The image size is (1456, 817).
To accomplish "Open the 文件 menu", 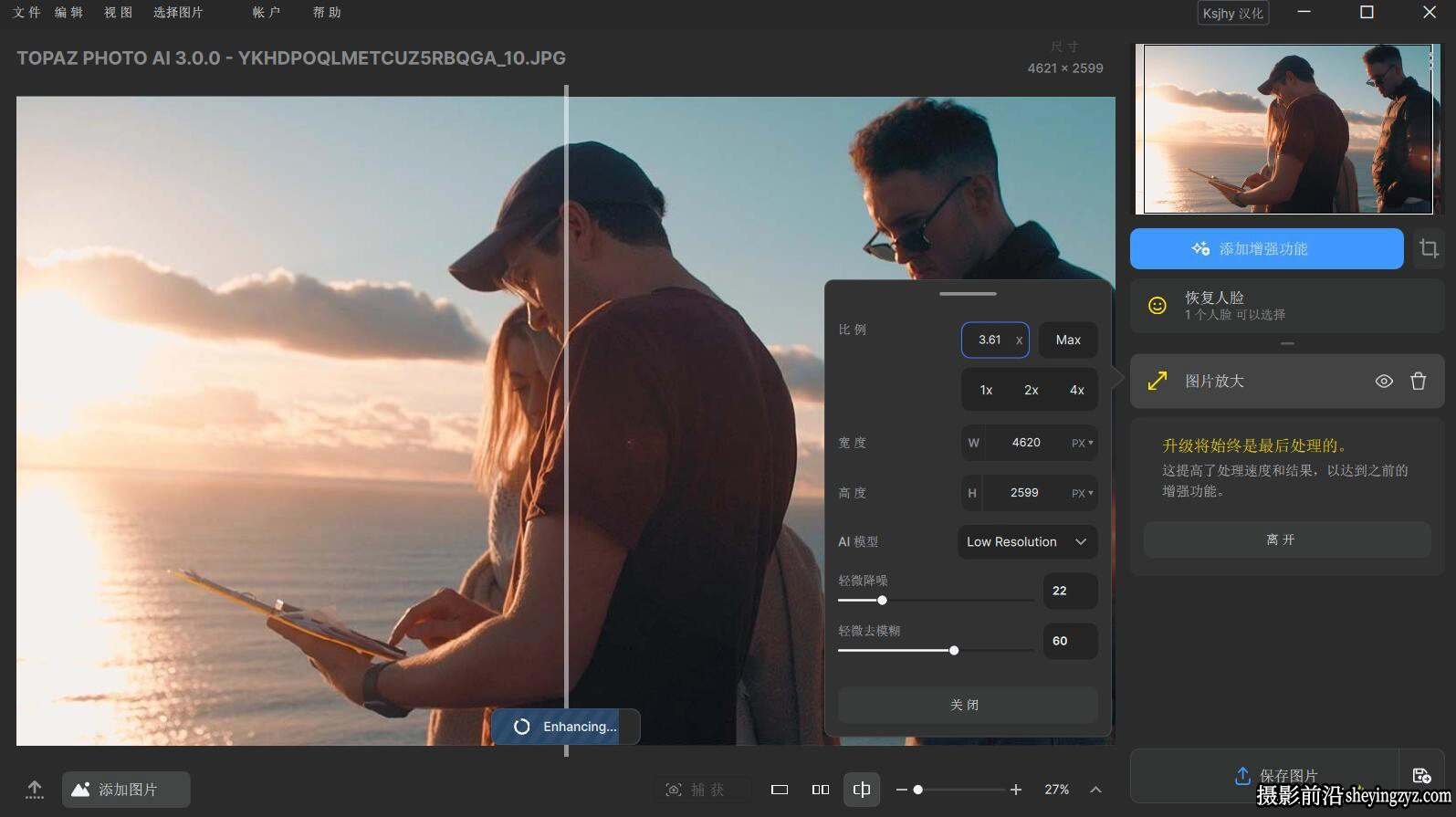I will (x=26, y=13).
